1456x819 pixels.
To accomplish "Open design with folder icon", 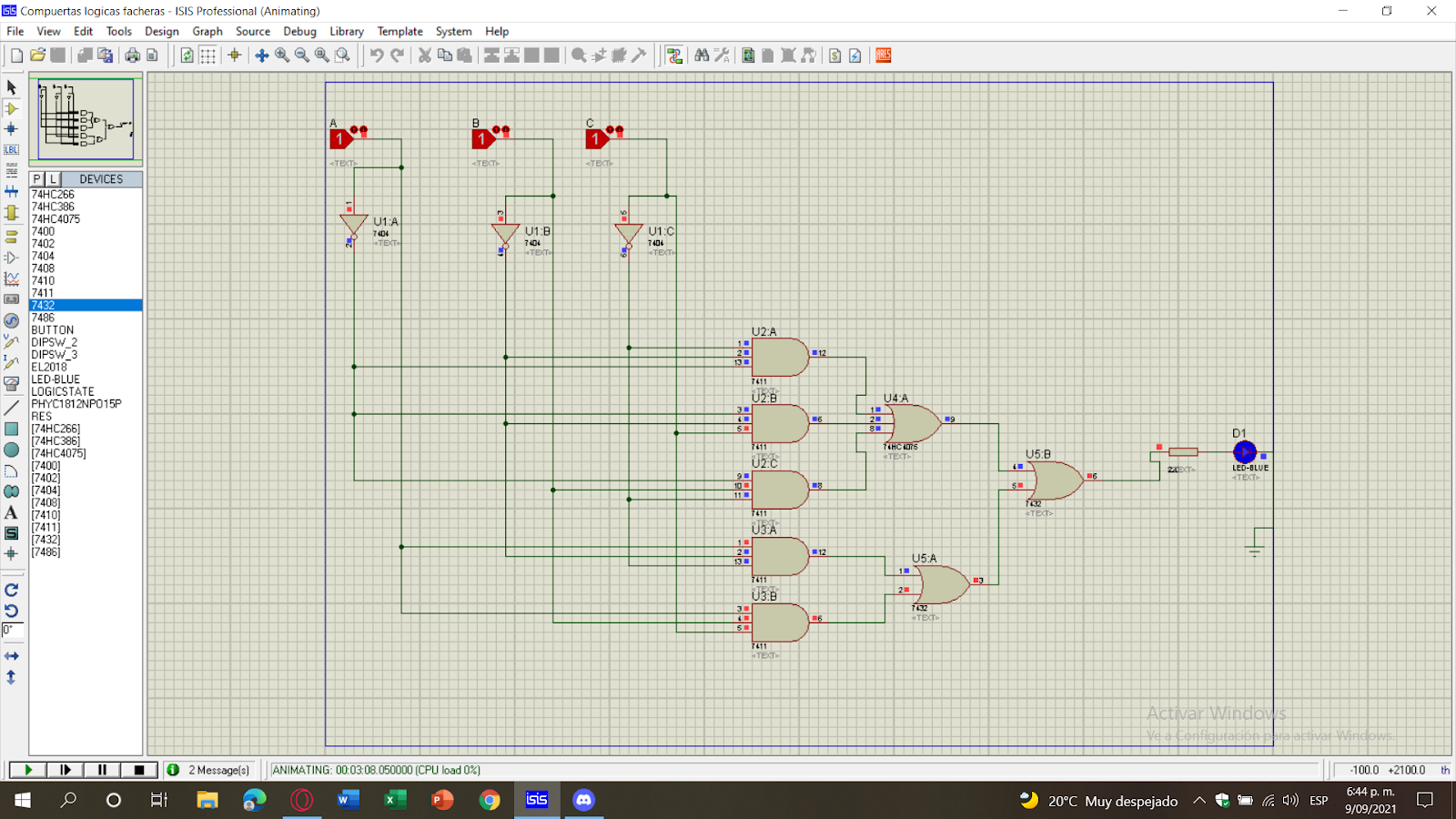I will pyautogui.click(x=37, y=56).
